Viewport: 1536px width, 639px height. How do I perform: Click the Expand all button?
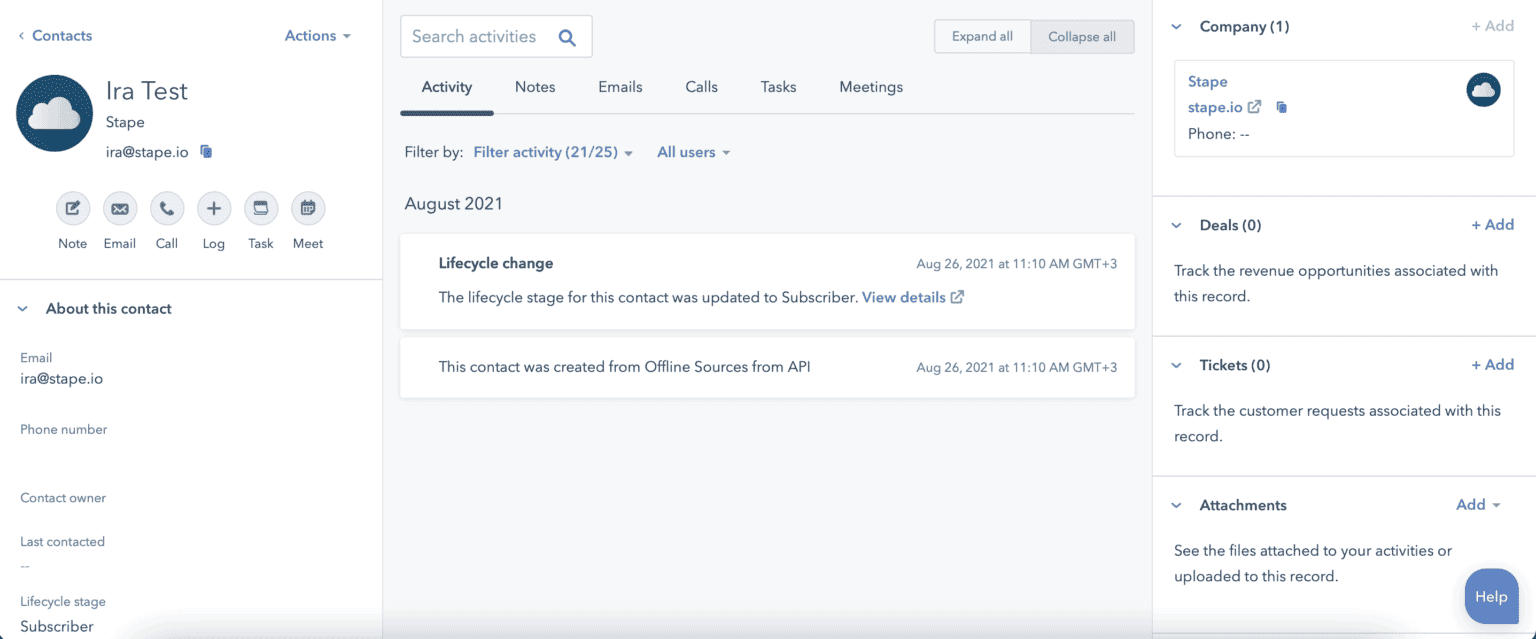[x=982, y=36]
